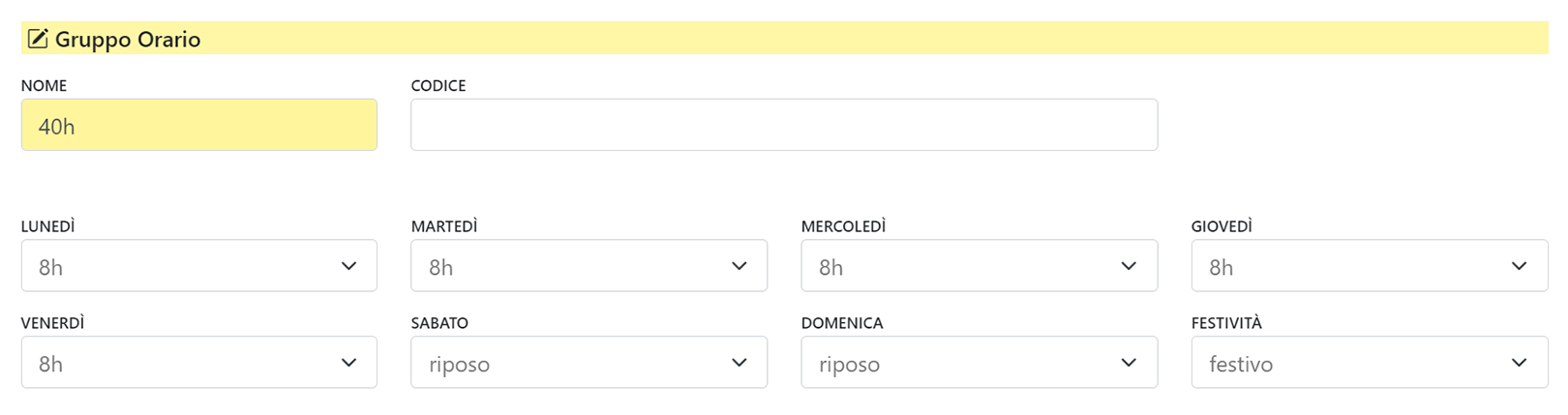
Task: Expand the Mercoledì schedule dropdown
Action: [980, 266]
